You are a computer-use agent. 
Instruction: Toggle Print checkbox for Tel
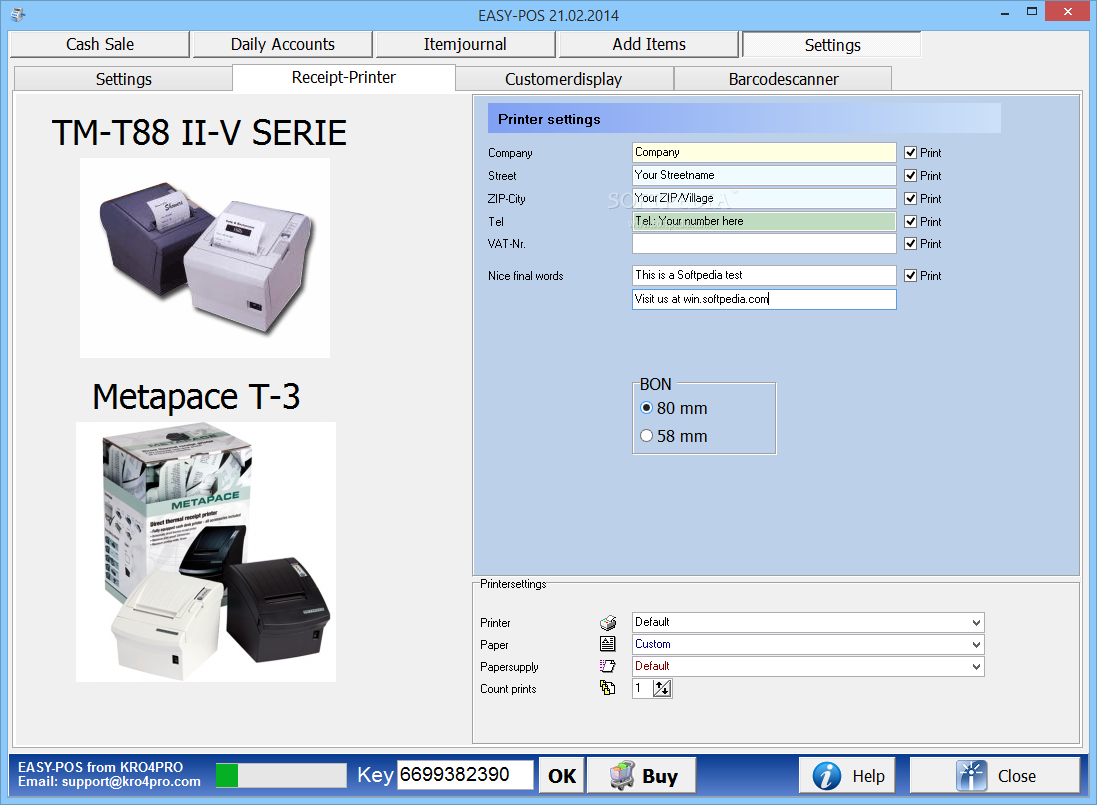point(910,222)
